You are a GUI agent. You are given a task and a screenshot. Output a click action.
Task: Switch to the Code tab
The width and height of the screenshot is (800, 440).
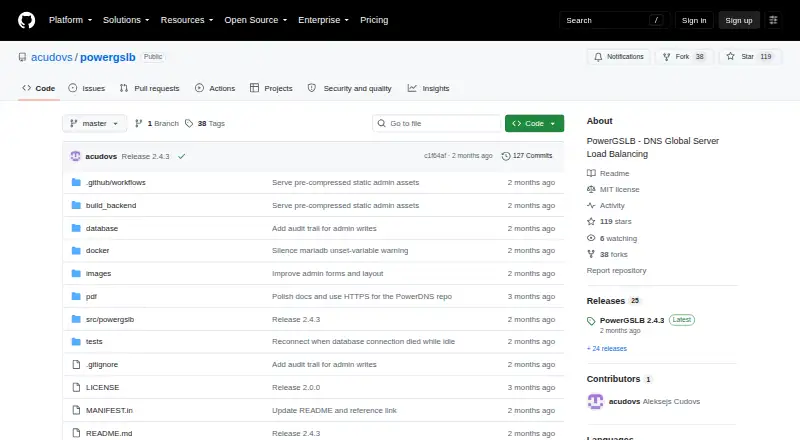pyautogui.click(x=39, y=88)
